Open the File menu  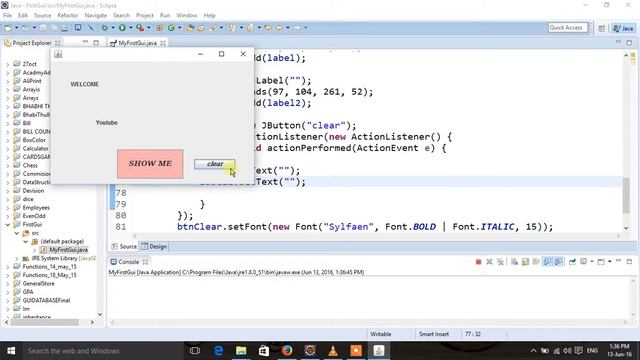[x=7, y=15]
